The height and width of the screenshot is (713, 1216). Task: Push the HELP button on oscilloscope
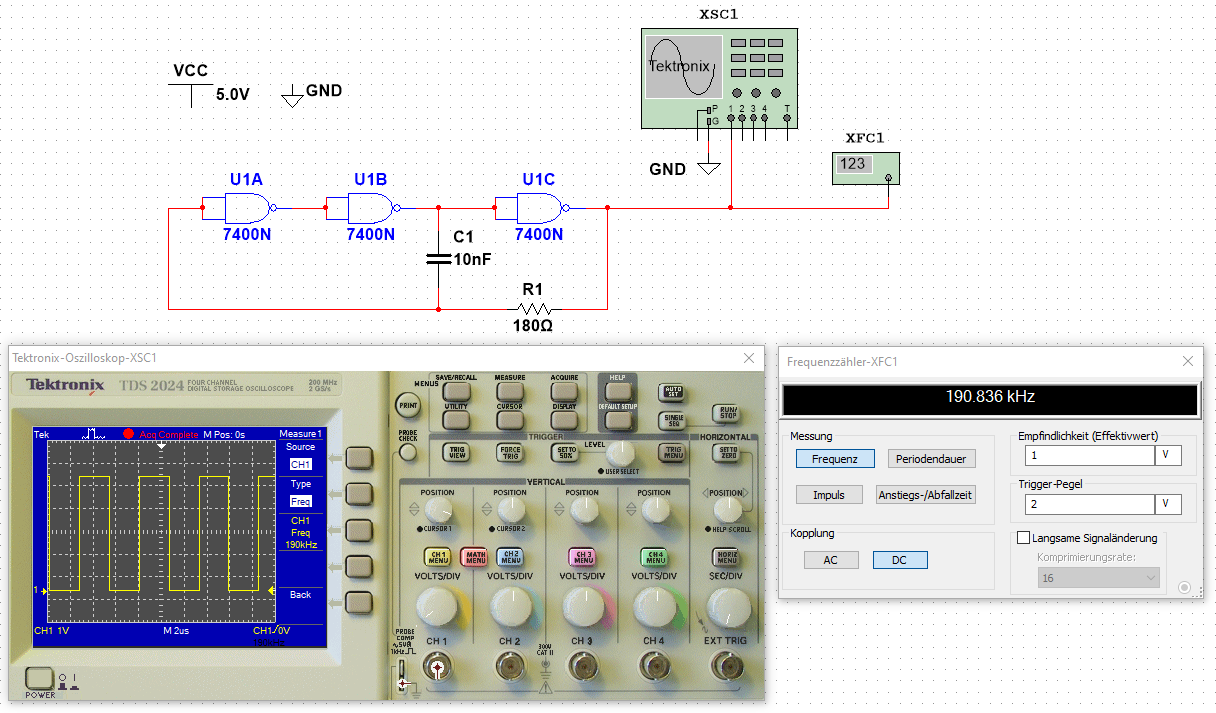(617, 390)
